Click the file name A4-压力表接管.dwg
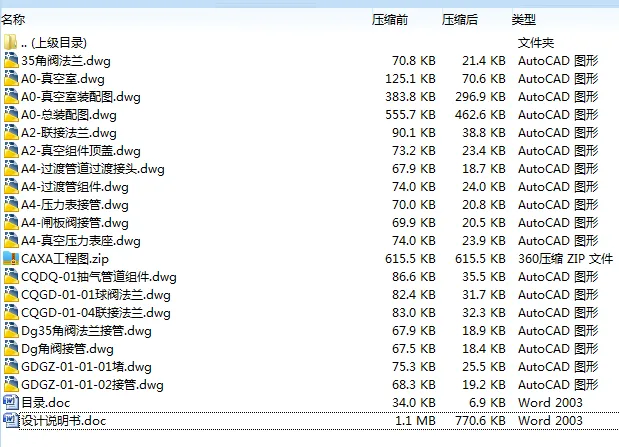The image size is (619, 447). (75, 205)
